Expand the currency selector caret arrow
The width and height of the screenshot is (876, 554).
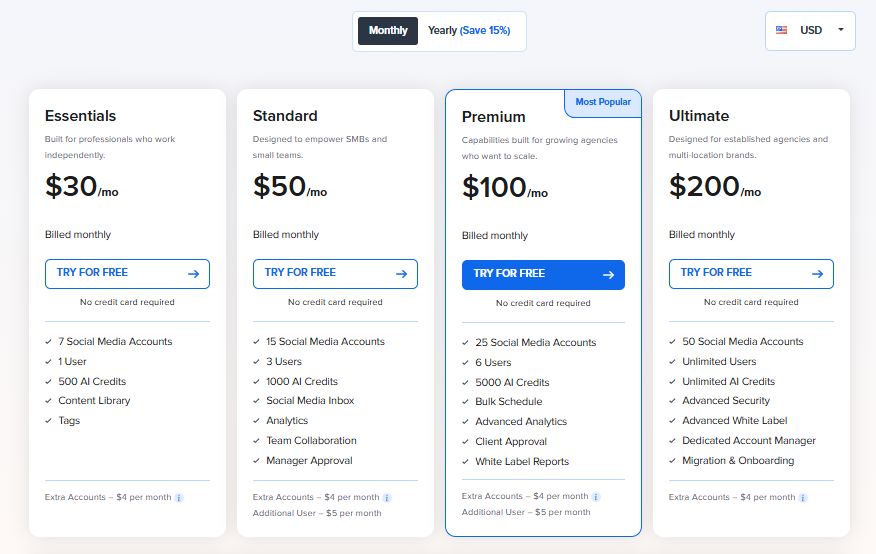click(841, 30)
